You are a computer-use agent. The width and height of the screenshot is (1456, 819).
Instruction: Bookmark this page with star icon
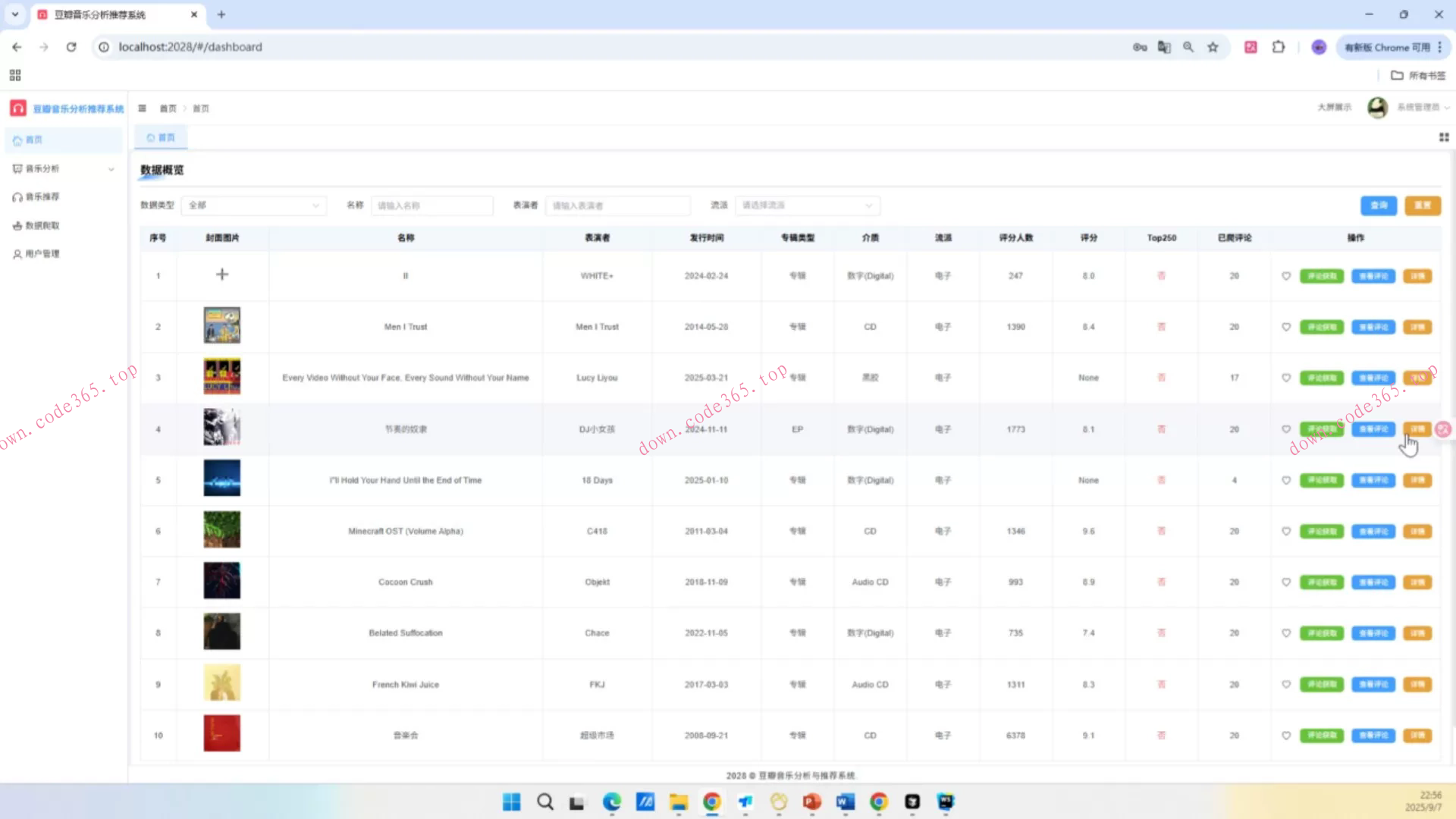coord(1213,47)
